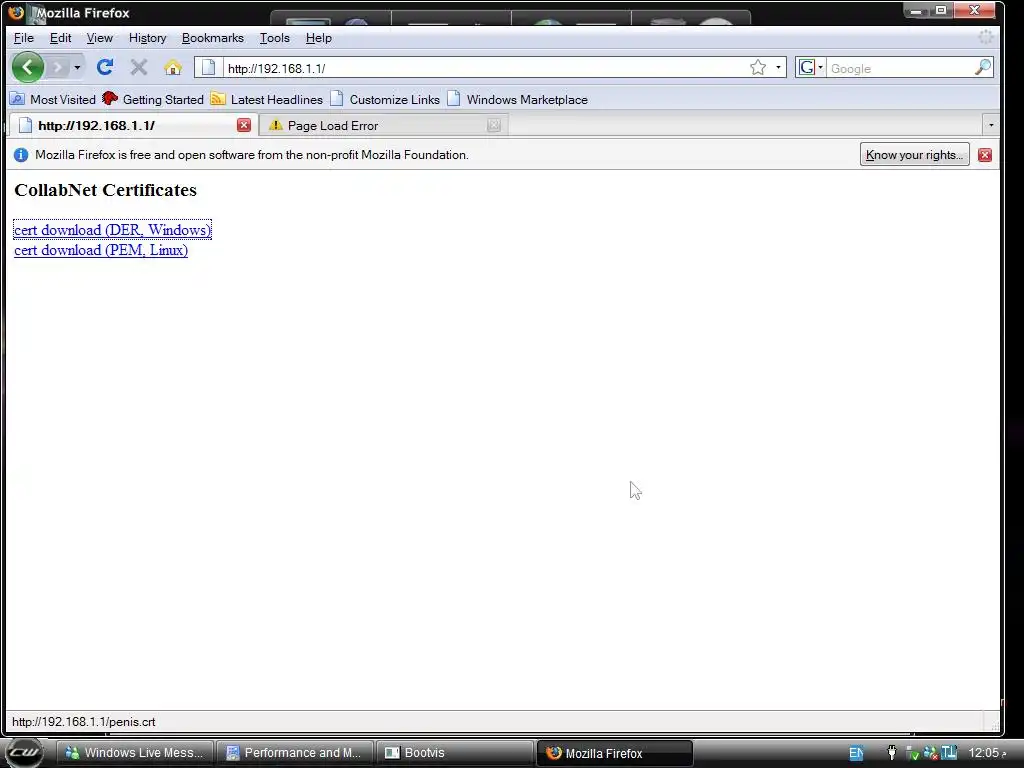The image size is (1024, 768).
Task: Open Most Visited bookmarks folder
Action: [53, 99]
